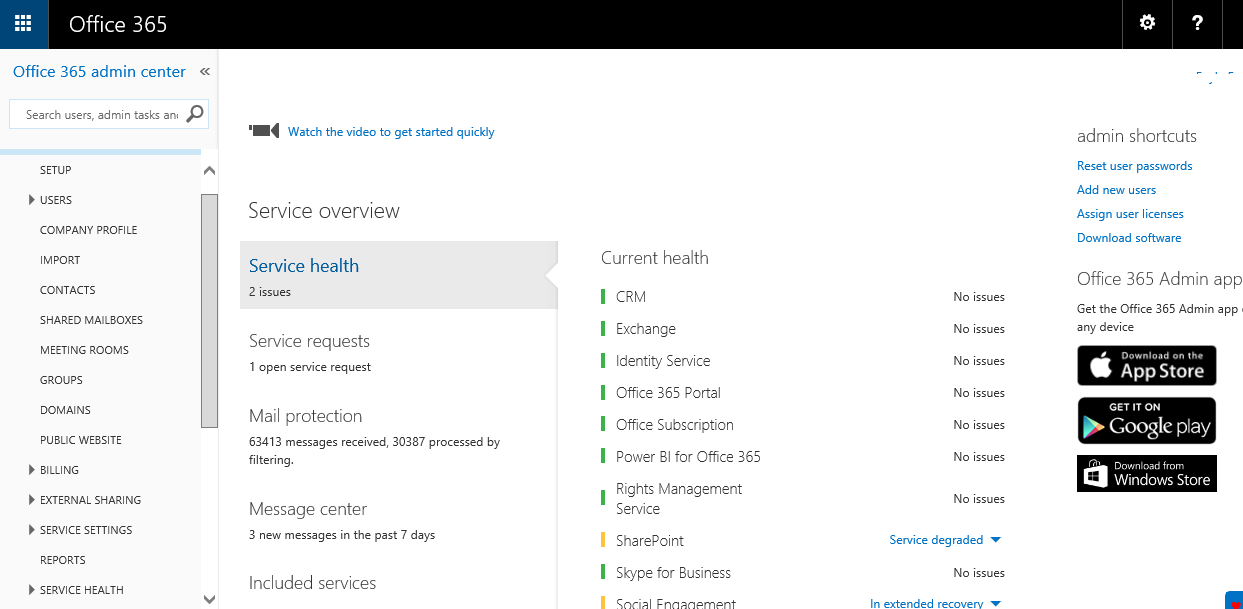Viewport: 1243px width, 609px height.
Task: Click the Windows Store download badge
Action: [1146, 473]
